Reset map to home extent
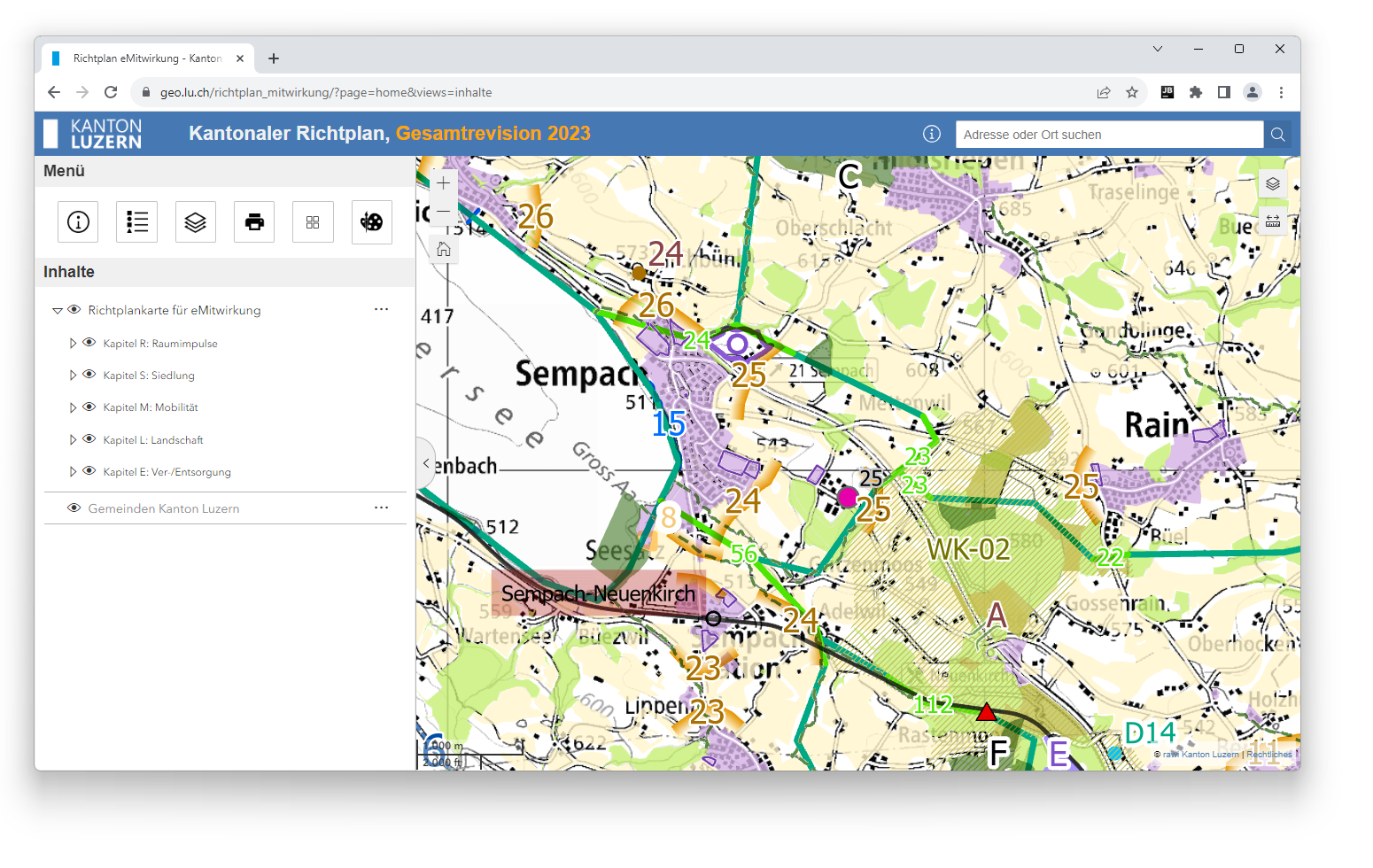The width and height of the screenshot is (1373, 868). pos(443,250)
